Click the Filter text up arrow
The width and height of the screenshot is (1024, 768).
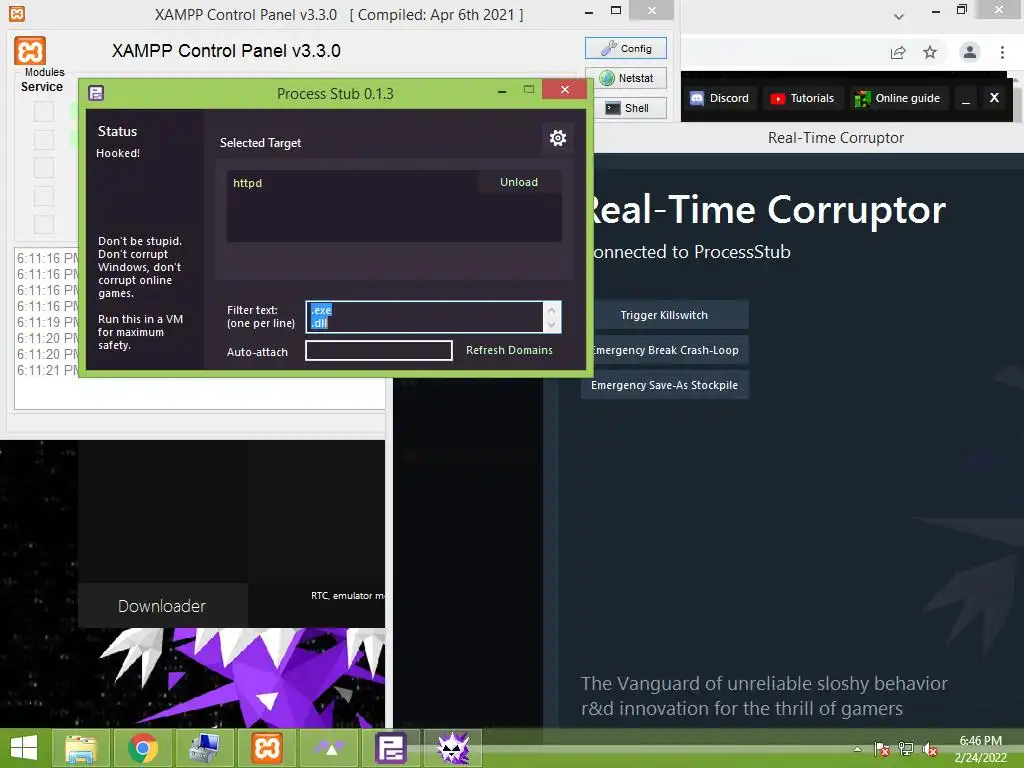pyautogui.click(x=552, y=310)
